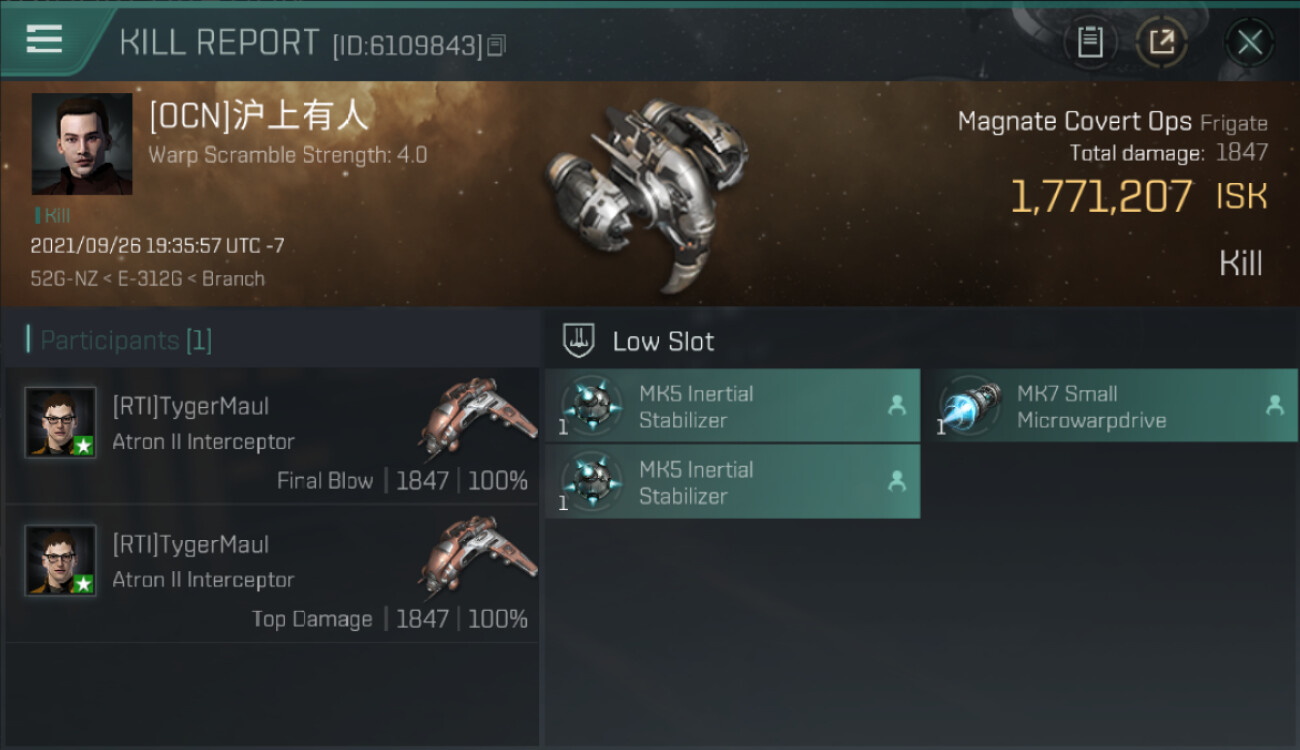
Task: Click the clipboard copy report icon
Action: [1090, 42]
